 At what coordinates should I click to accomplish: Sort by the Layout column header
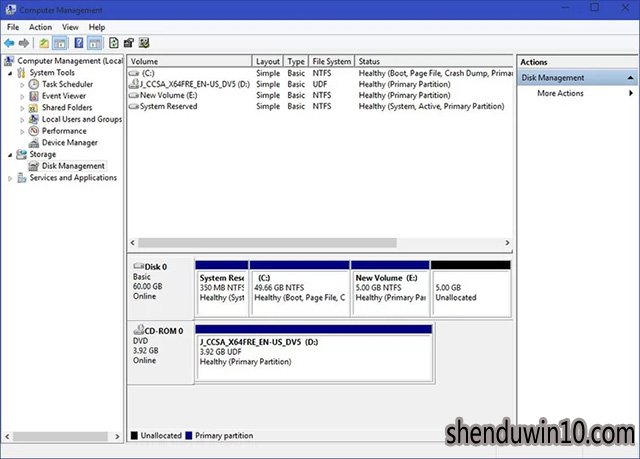click(268, 61)
